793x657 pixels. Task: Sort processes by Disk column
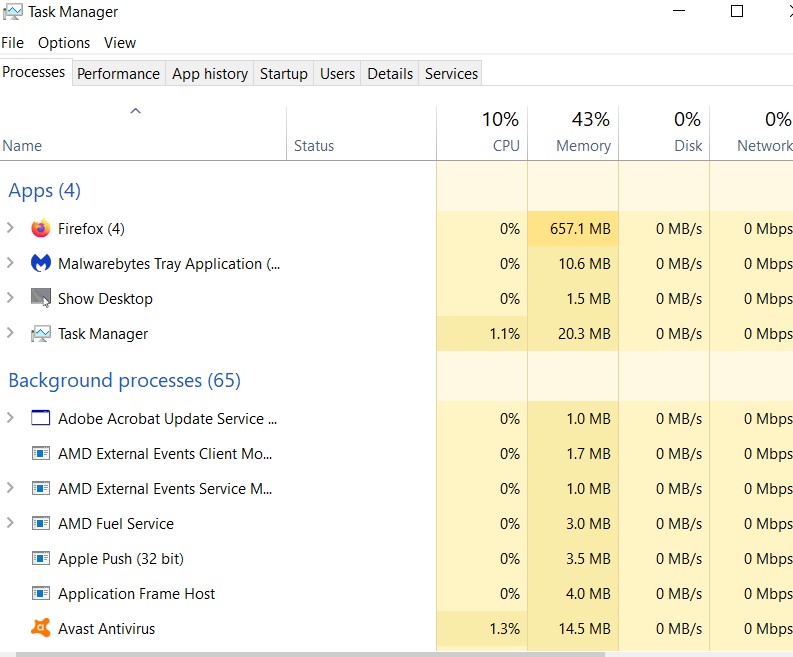click(x=664, y=133)
